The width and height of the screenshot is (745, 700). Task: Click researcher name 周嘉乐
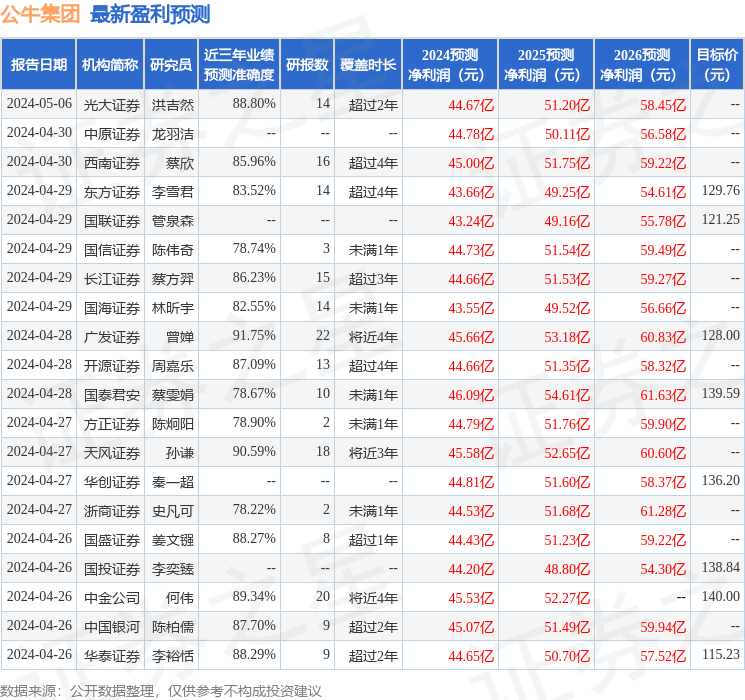click(173, 366)
